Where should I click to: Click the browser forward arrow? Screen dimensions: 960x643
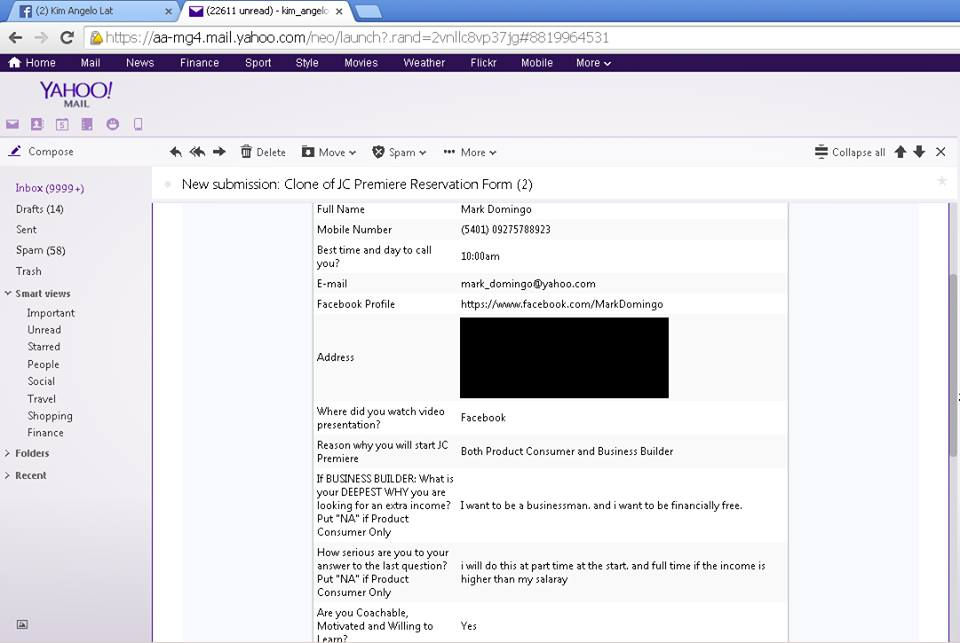click(x=41, y=38)
